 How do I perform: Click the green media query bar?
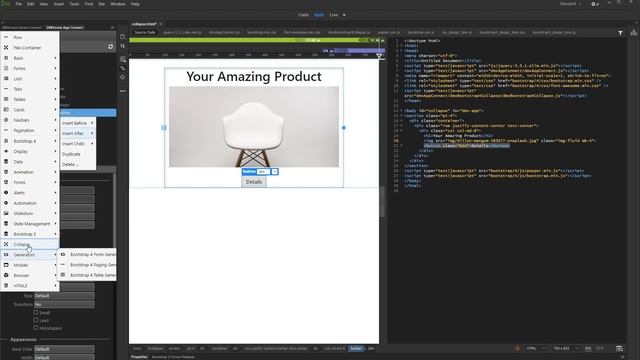pos(257,40)
